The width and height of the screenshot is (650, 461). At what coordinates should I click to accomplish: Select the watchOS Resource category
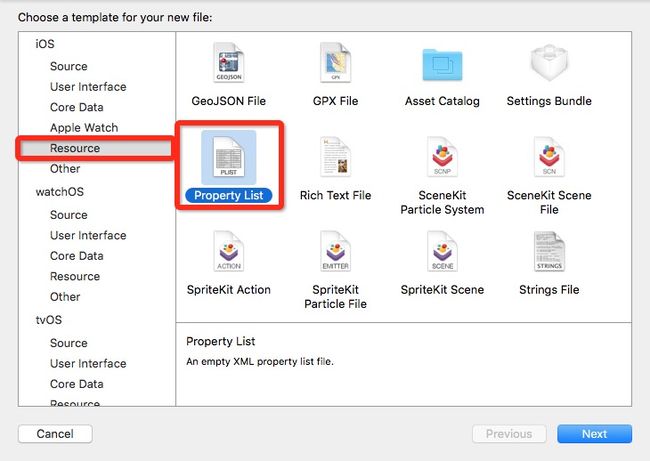point(75,277)
